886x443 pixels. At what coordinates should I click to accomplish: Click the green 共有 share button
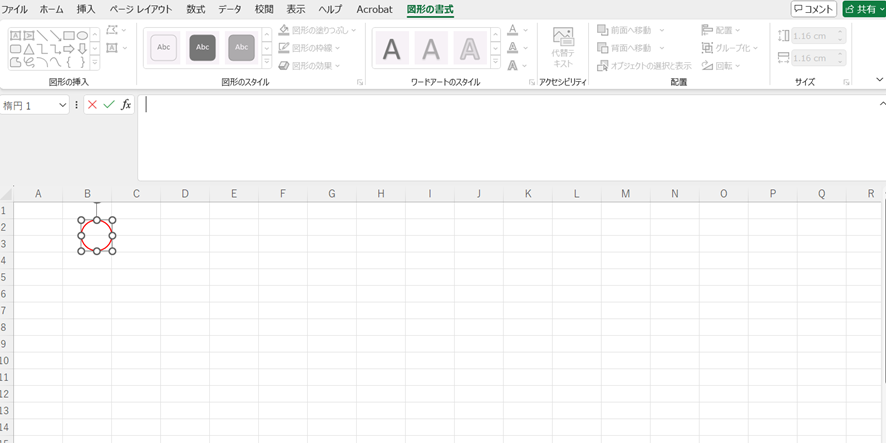point(863,9)
